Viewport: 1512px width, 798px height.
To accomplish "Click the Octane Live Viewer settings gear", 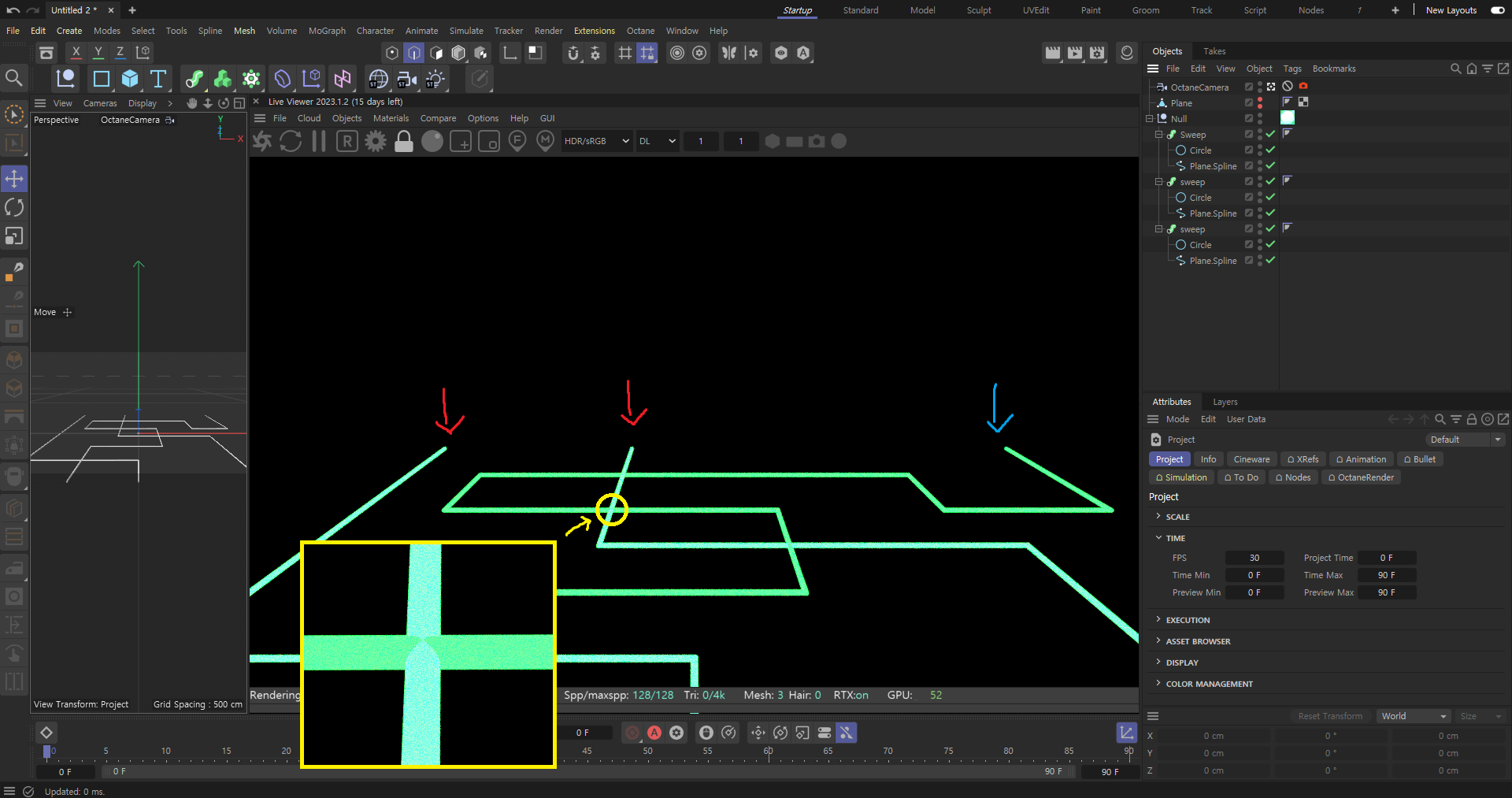I will pos(376,141).
